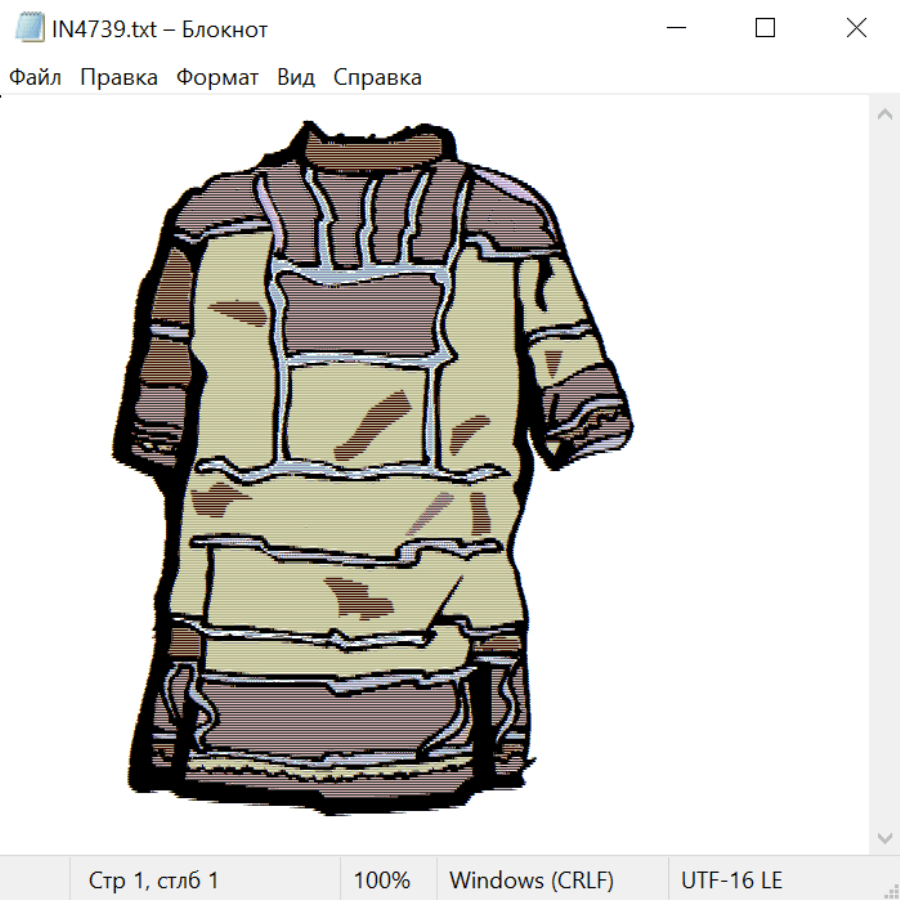Click the 100% zoom level in status bar

[382, 880]
